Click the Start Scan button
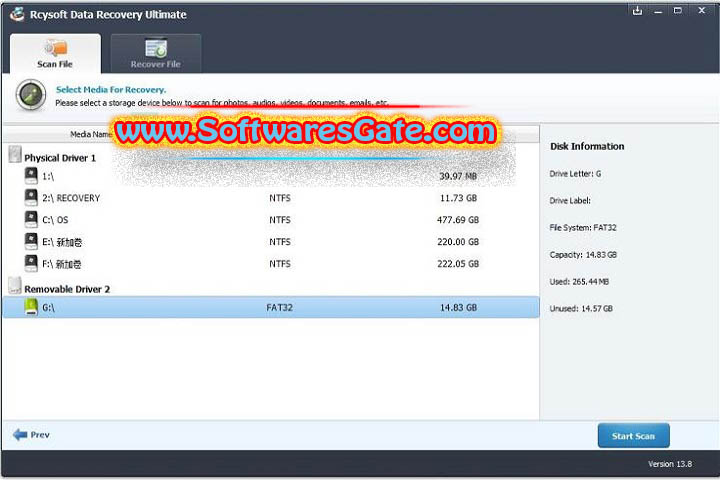The height and width of the screenshot is (480, 720). [x=633, y=435]
